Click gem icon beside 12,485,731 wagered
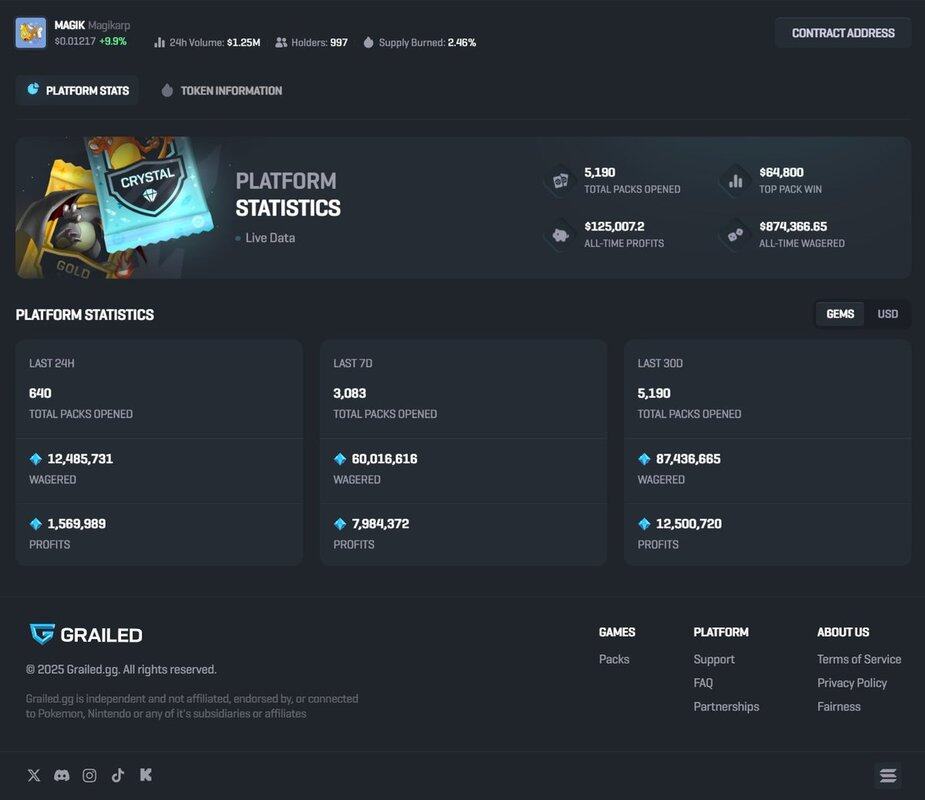The image size is (925, 800). click(35, 459)
